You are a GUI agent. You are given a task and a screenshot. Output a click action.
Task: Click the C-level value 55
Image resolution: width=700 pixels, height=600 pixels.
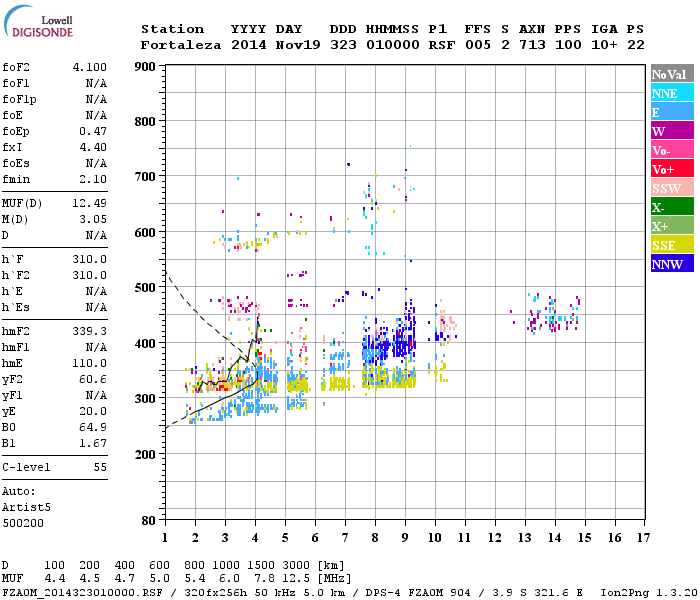click(100, 467)
